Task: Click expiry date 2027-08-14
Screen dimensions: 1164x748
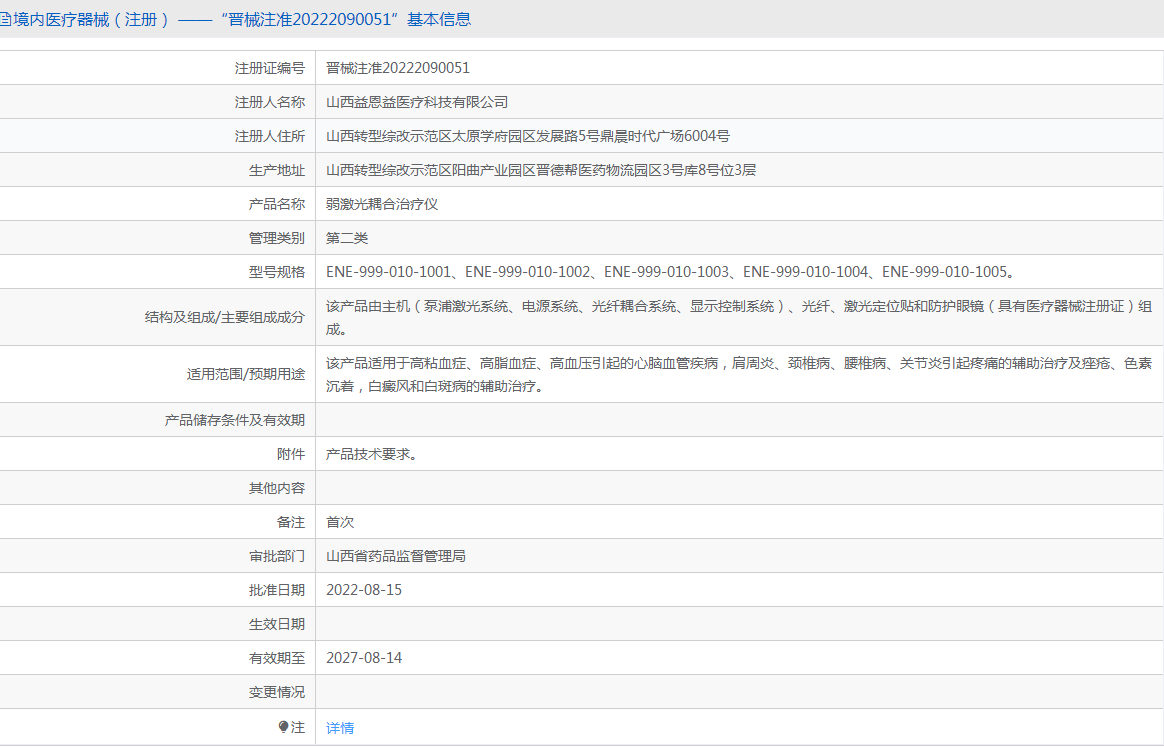Action: coord(364,658)
